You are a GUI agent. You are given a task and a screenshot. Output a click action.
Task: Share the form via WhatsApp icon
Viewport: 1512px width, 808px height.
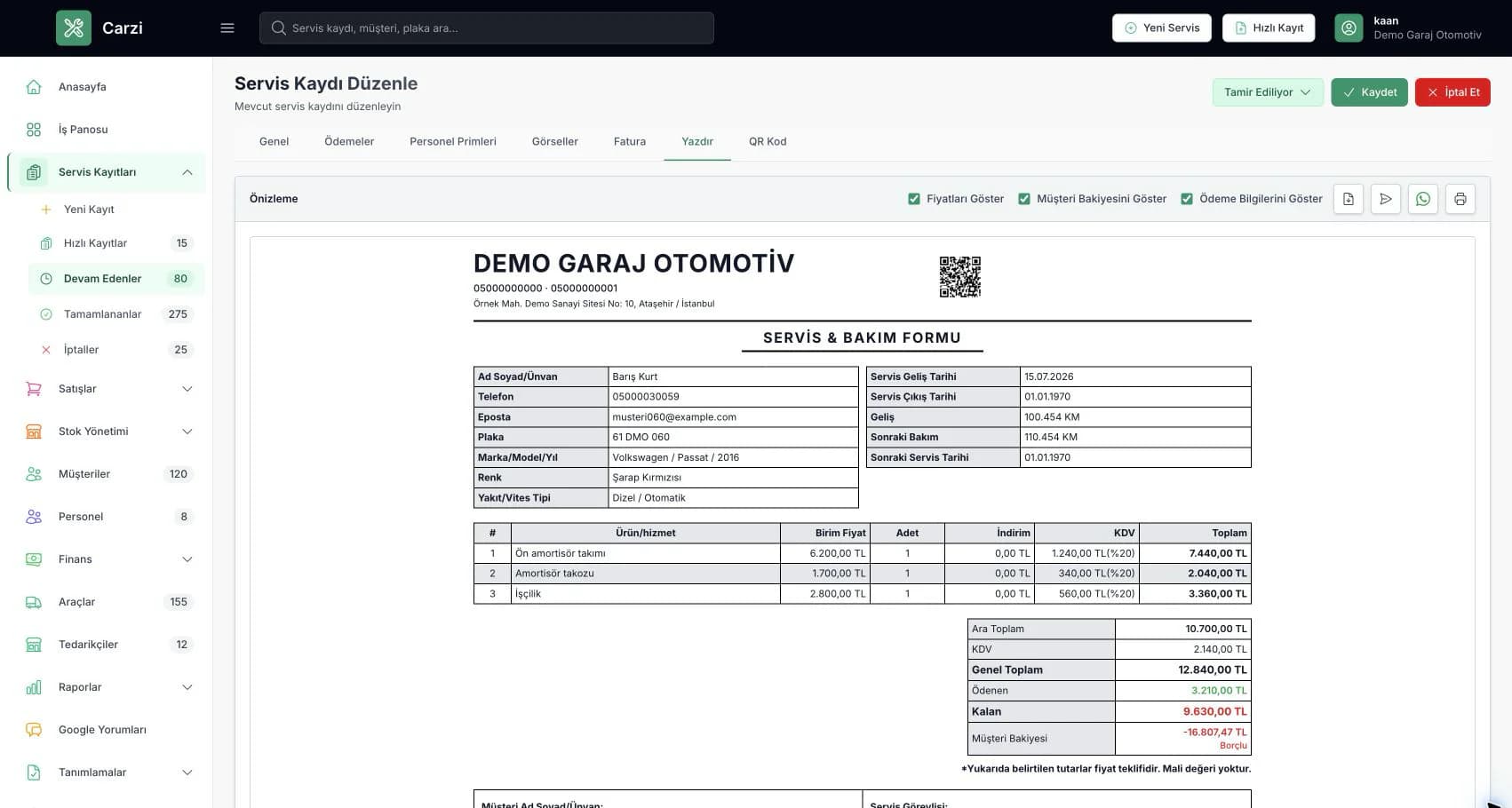[1423, 199]
